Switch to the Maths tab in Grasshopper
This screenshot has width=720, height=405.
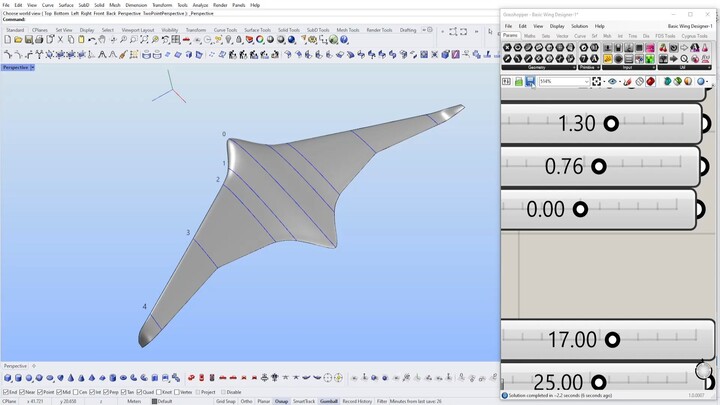[x=530, y=36]
